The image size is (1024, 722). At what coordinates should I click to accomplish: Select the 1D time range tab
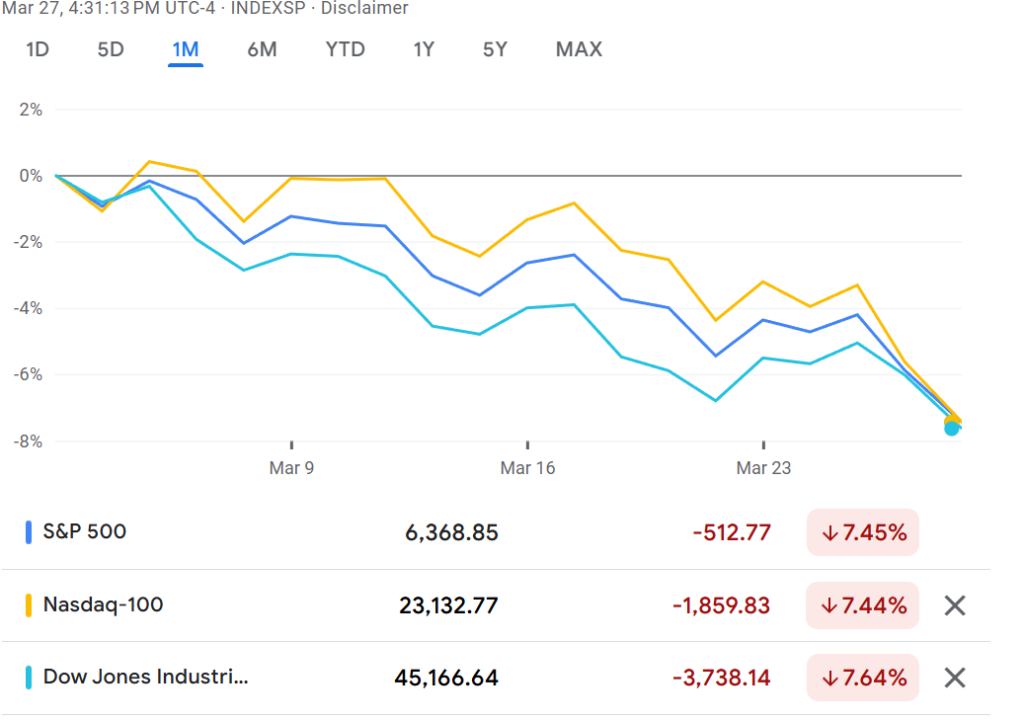click(37, 49)
